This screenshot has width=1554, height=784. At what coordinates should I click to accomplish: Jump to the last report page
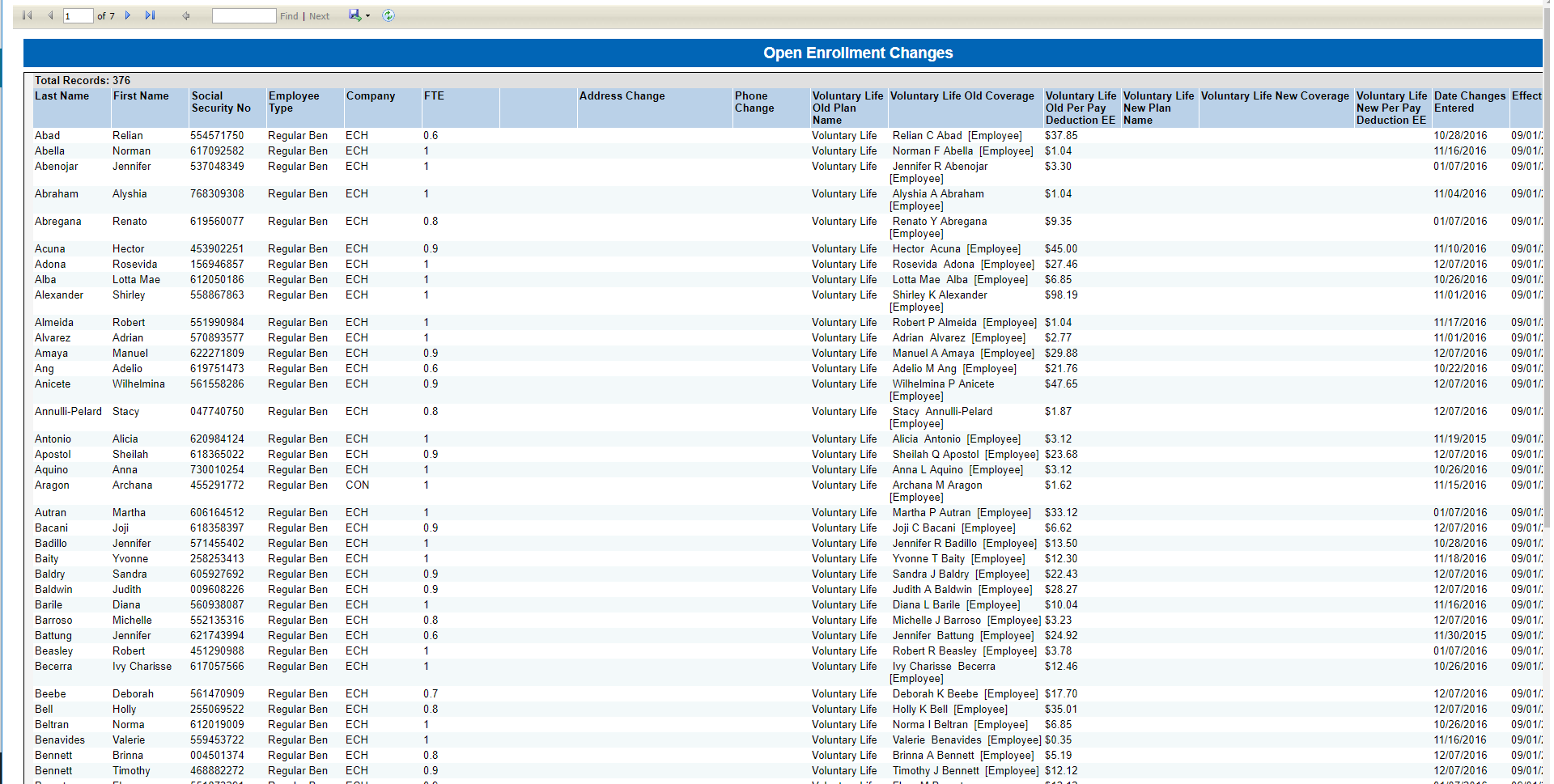(x=150, y=15)
